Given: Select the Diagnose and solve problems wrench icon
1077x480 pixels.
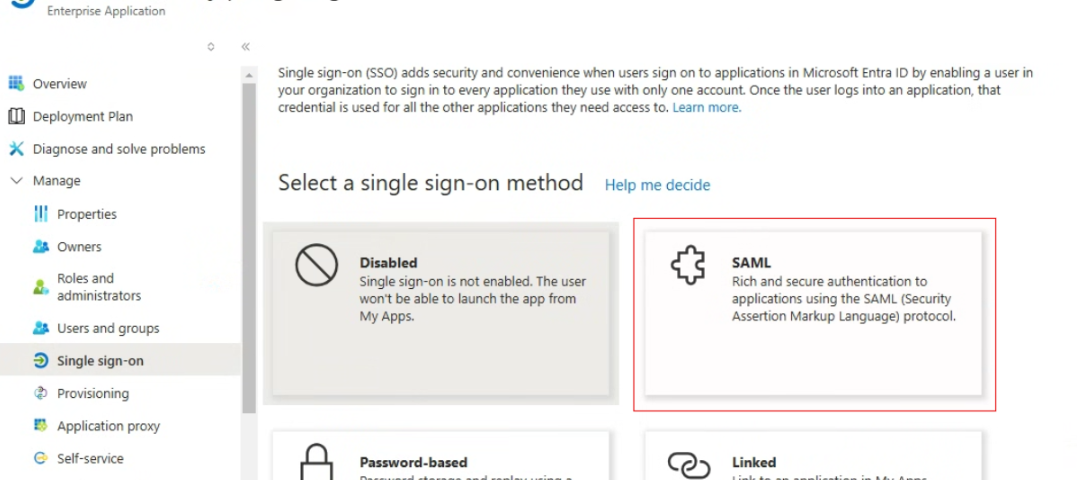Looking at the screenshot, I should 16,148.
